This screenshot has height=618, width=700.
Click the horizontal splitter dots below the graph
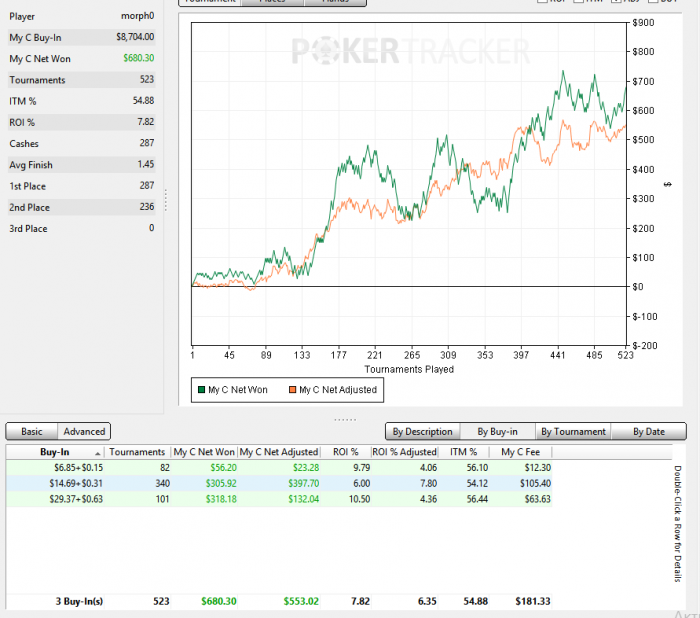coord(345,420)
